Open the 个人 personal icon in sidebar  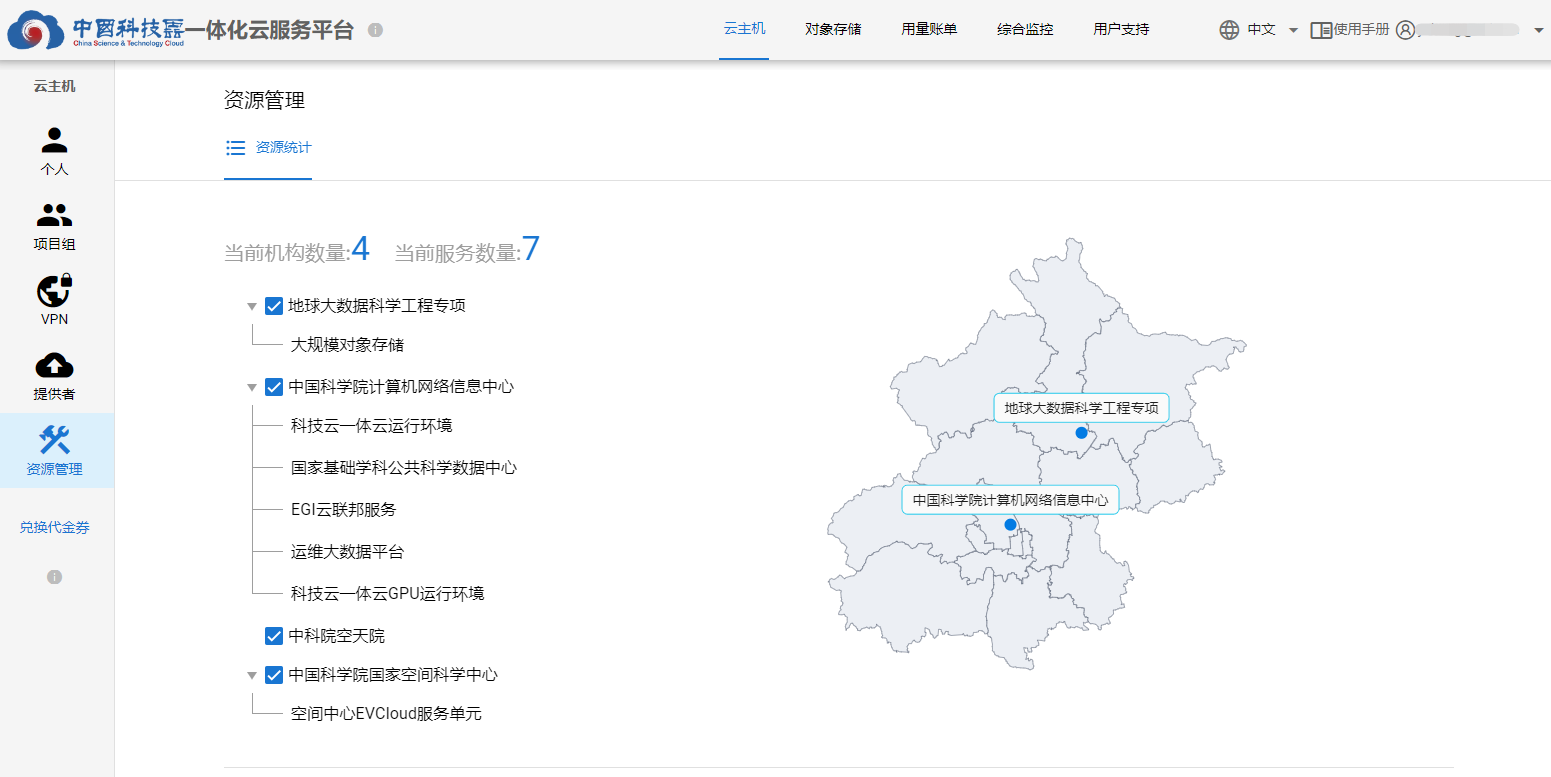55,140
